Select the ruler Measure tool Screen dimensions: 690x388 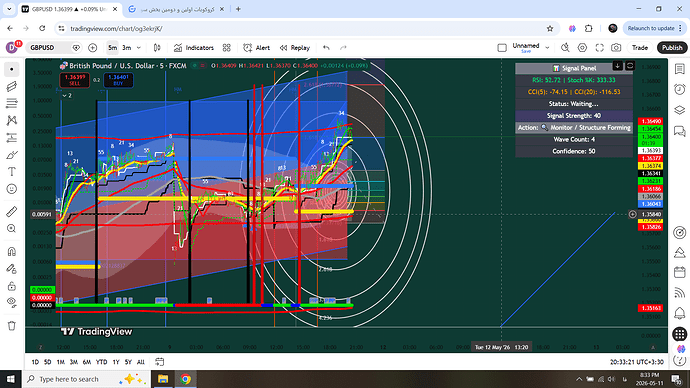[12, 212]
